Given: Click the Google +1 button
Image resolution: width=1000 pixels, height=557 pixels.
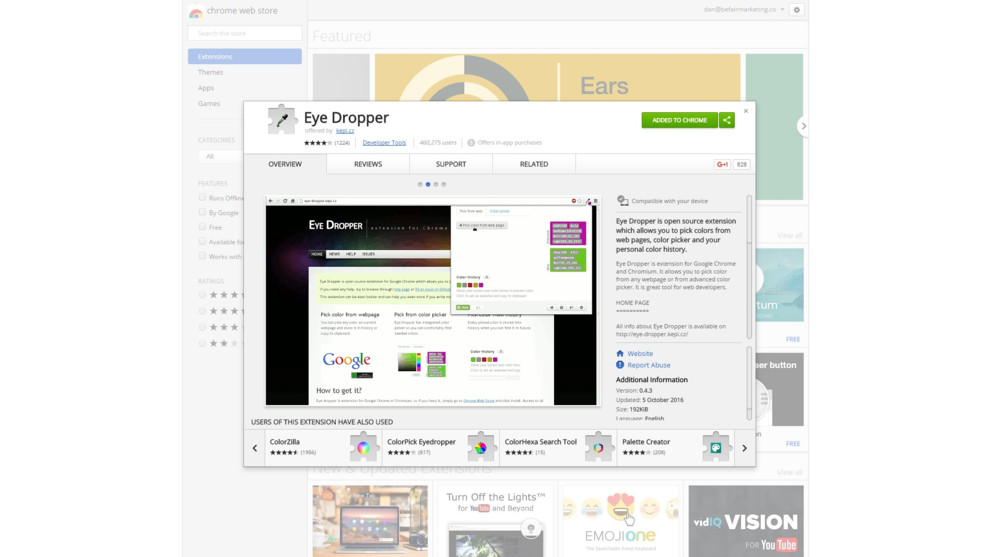Looking at the screenshot, I should coord(722,165).
